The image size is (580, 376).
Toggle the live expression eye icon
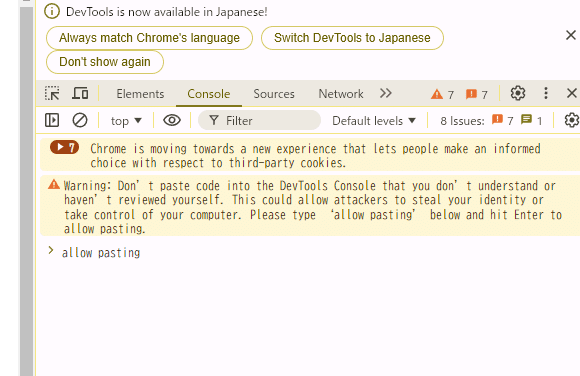coord(172,120)
